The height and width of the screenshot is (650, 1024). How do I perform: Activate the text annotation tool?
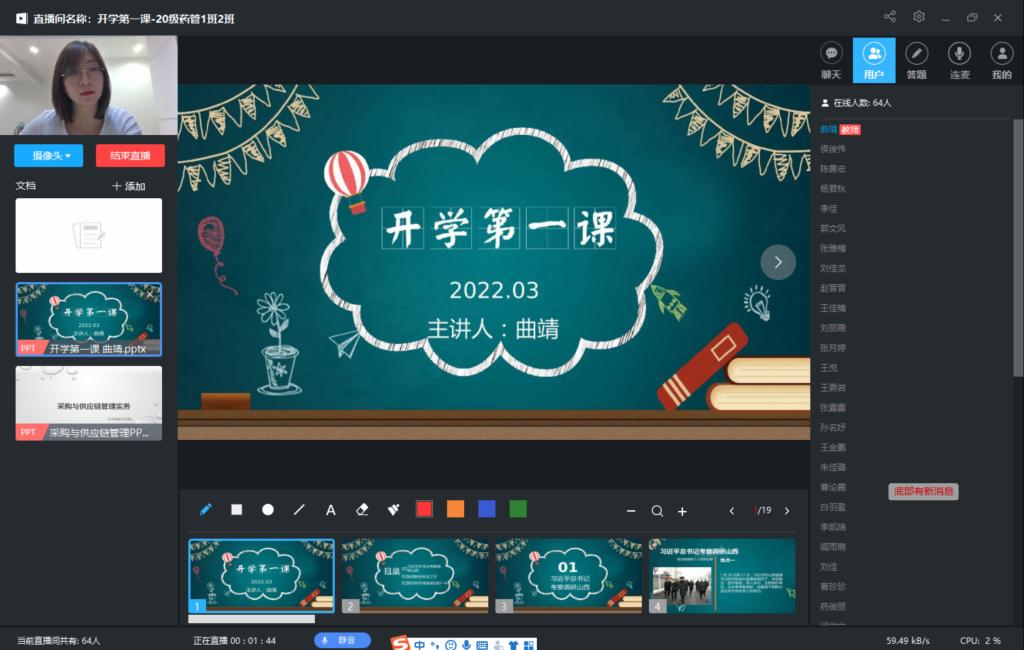[331, 509]
